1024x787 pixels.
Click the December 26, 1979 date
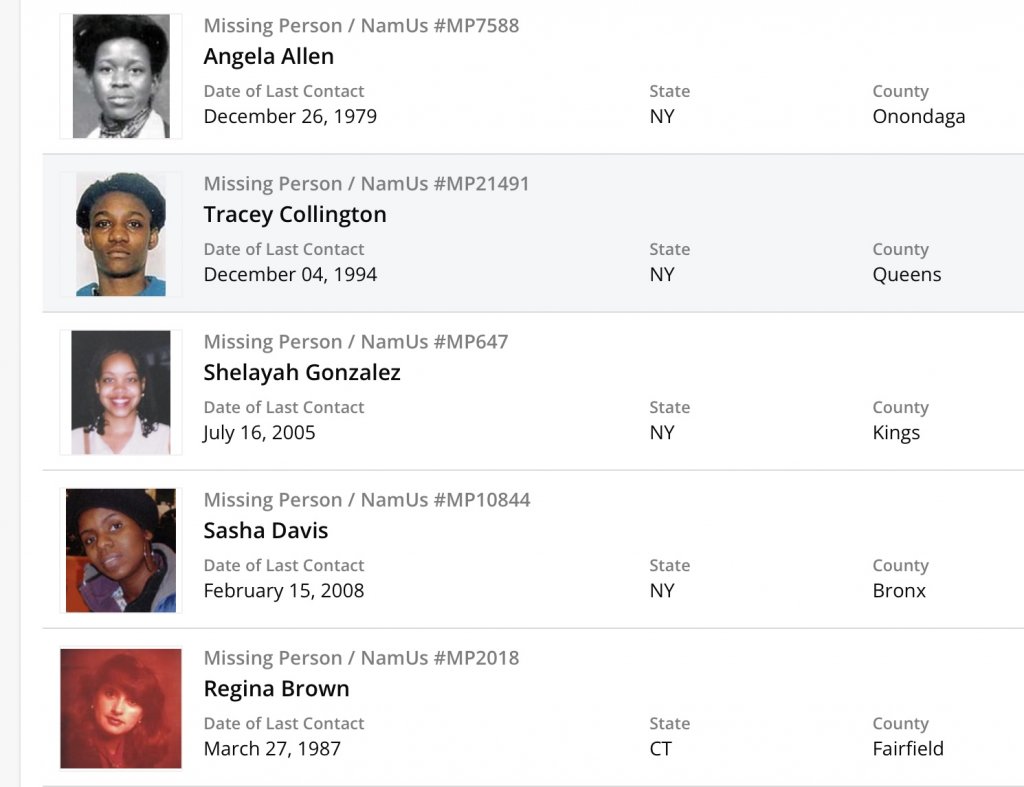(x=290, y=116)
